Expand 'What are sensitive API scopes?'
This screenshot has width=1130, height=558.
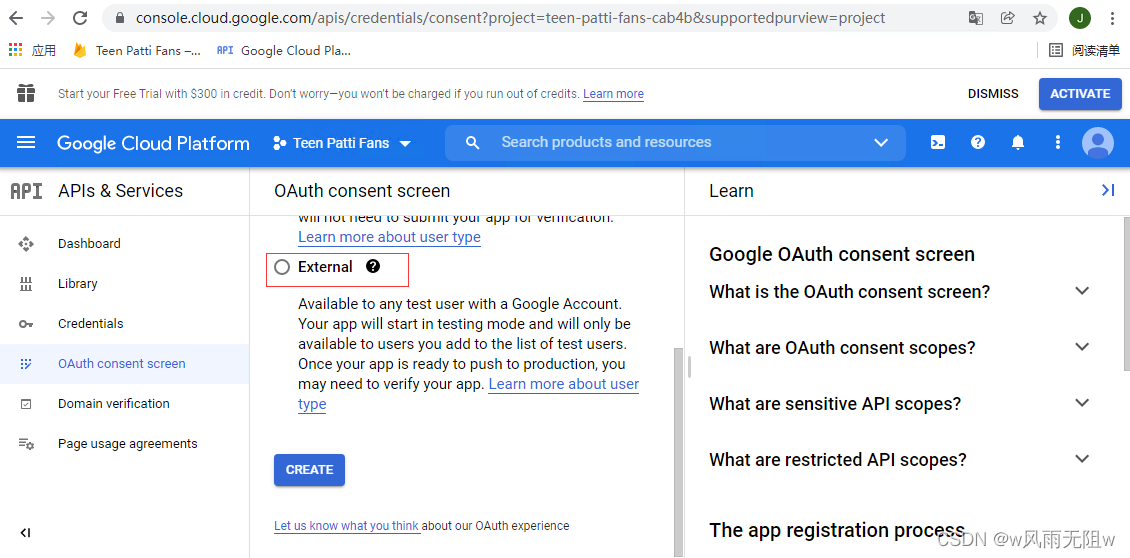(x=1081, y=403)
